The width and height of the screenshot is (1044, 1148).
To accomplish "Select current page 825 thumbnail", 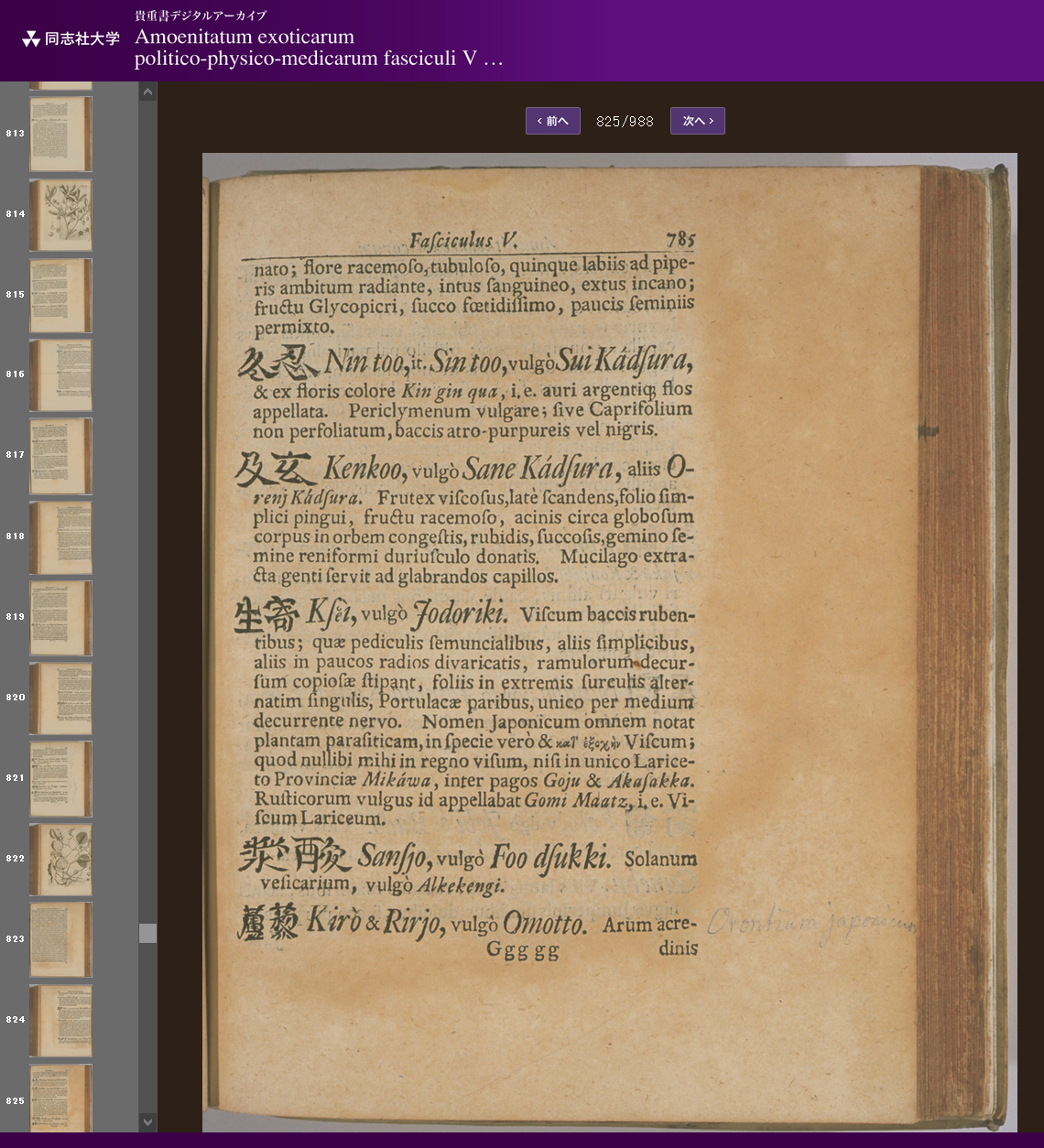I will (x=60, y=1098).
